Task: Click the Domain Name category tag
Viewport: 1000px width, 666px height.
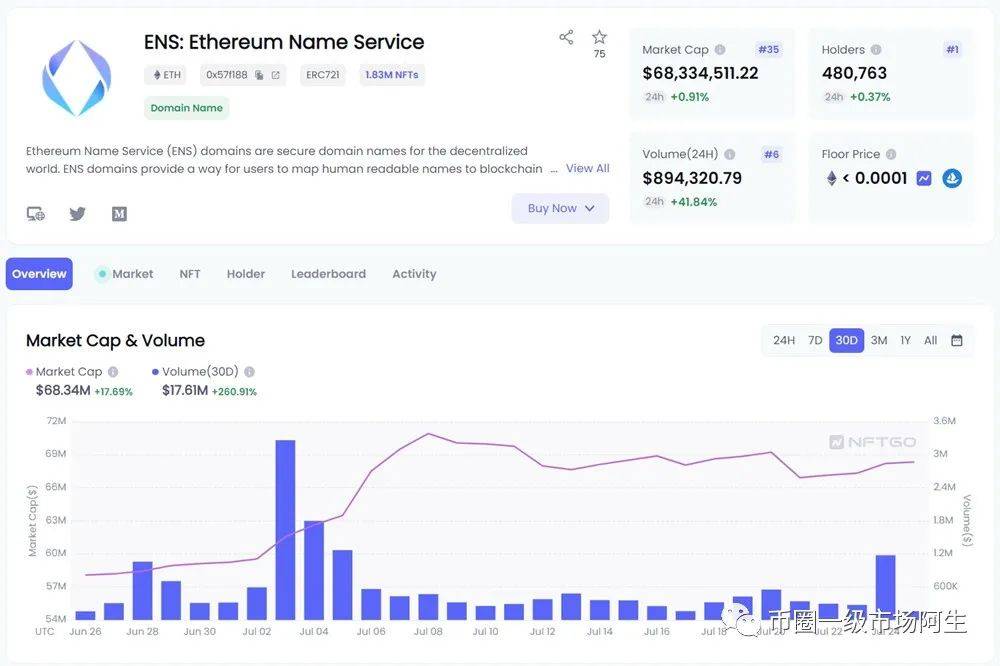Action: 186,108
